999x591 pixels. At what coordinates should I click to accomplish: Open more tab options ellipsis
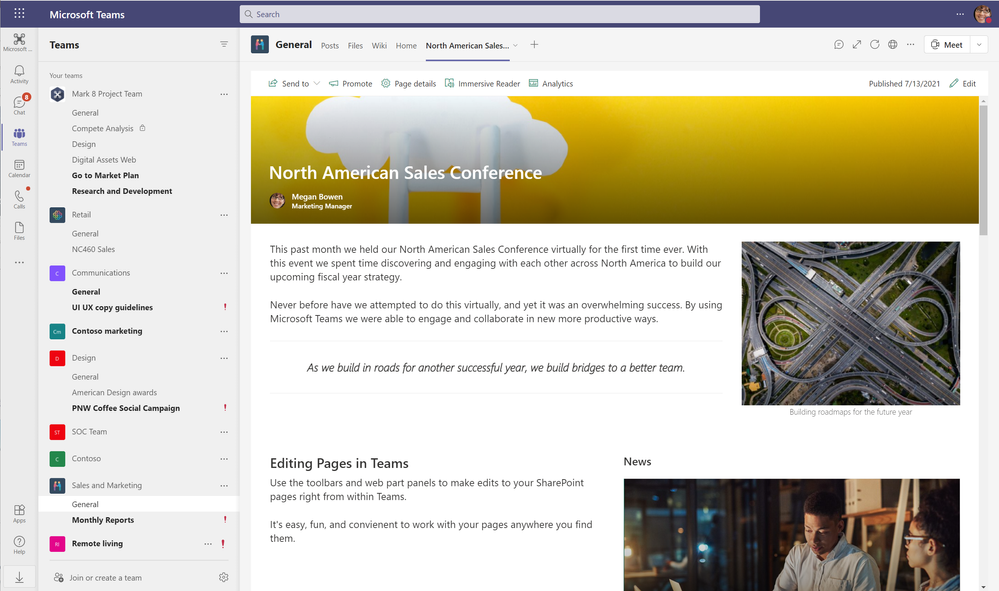pos(910,45)
